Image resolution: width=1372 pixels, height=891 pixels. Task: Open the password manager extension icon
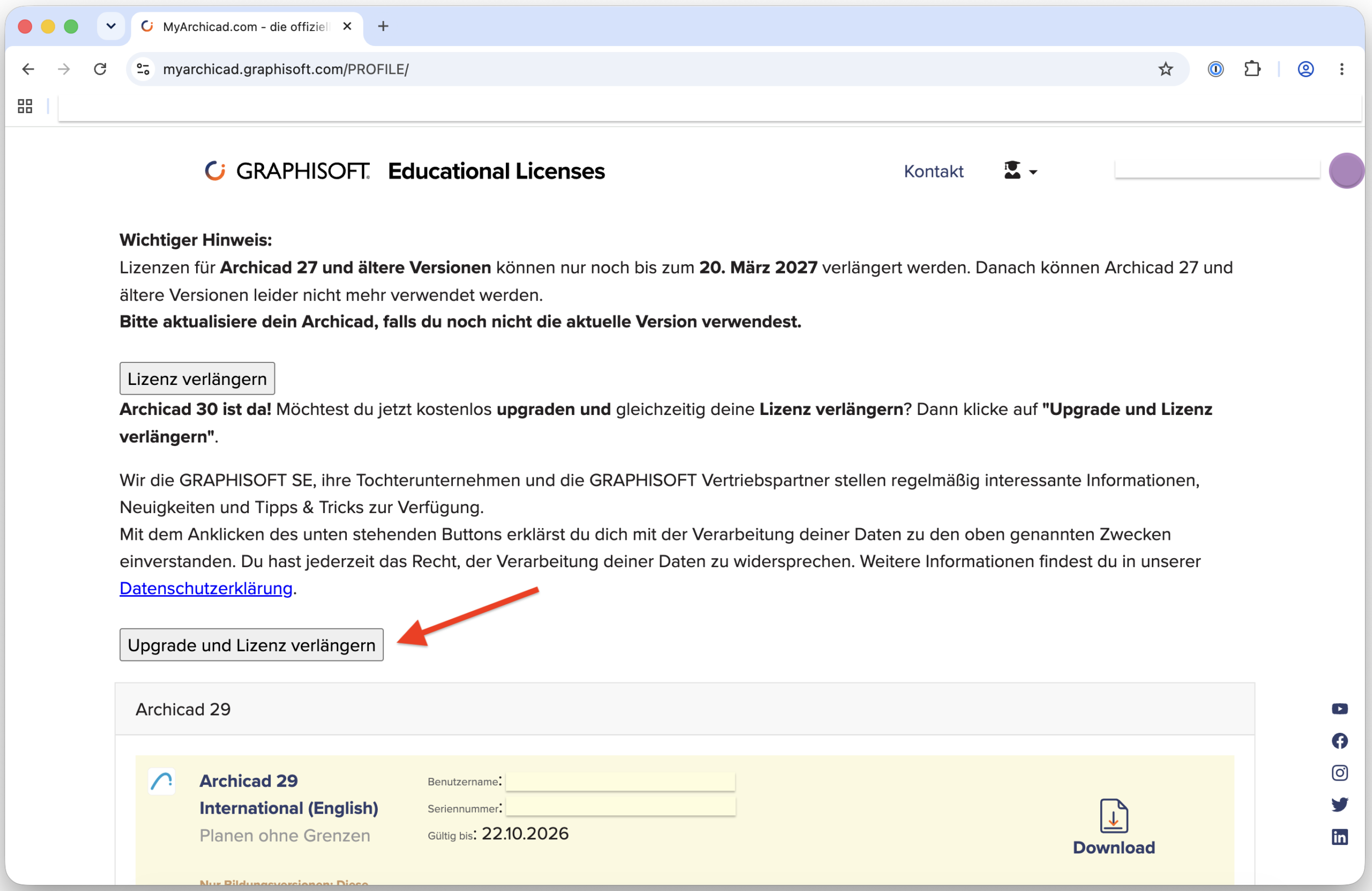[1215, 69]
